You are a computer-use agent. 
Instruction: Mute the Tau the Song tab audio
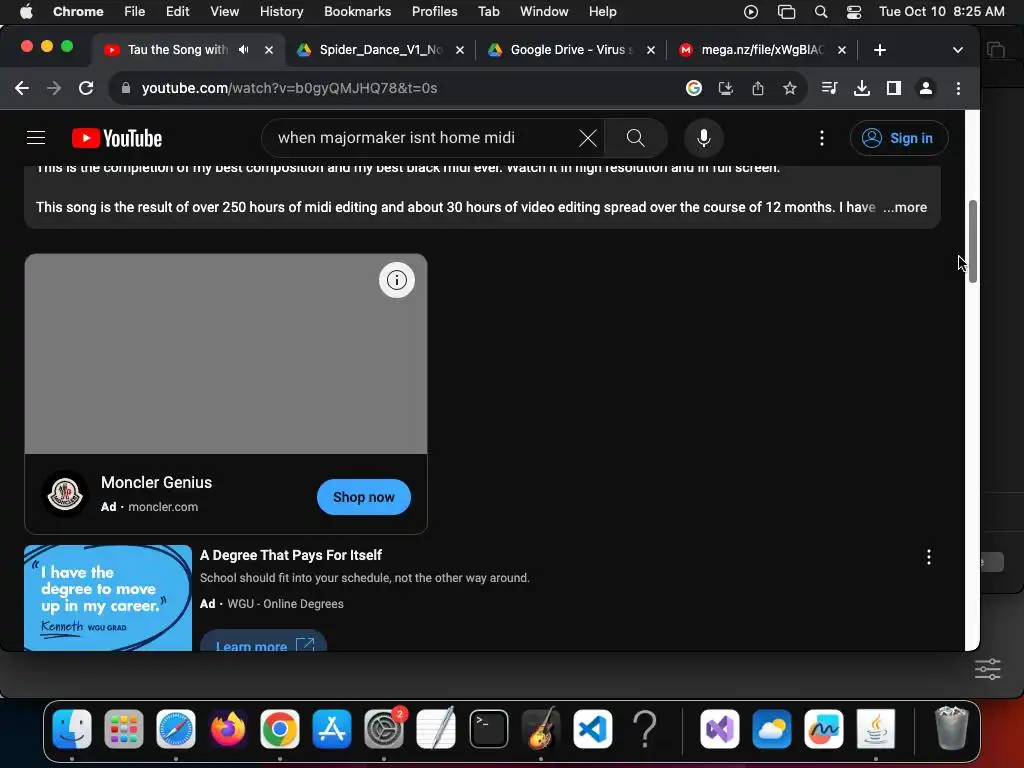244,50
